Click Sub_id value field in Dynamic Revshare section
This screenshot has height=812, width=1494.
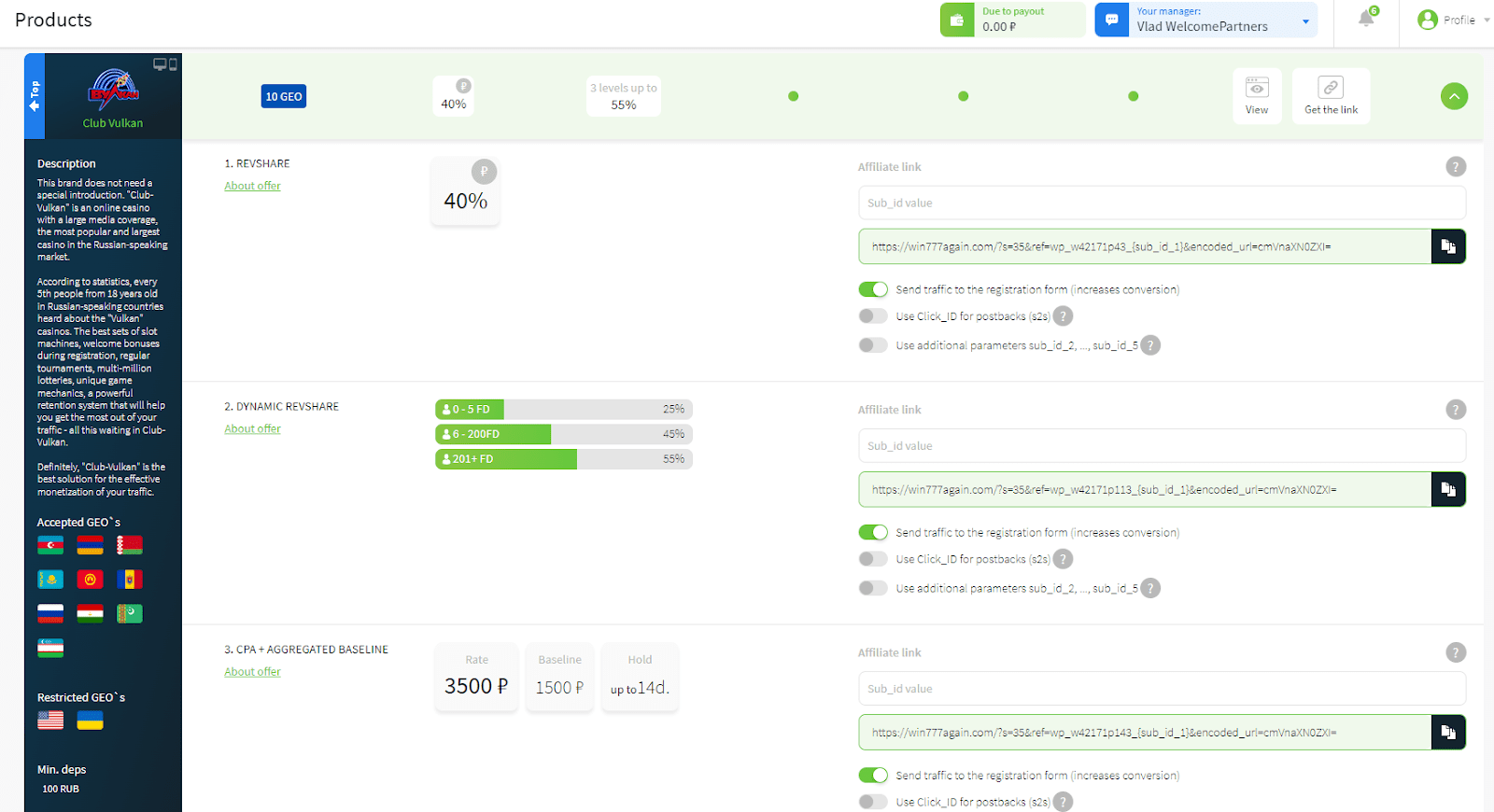click(x=1162, y=445)
